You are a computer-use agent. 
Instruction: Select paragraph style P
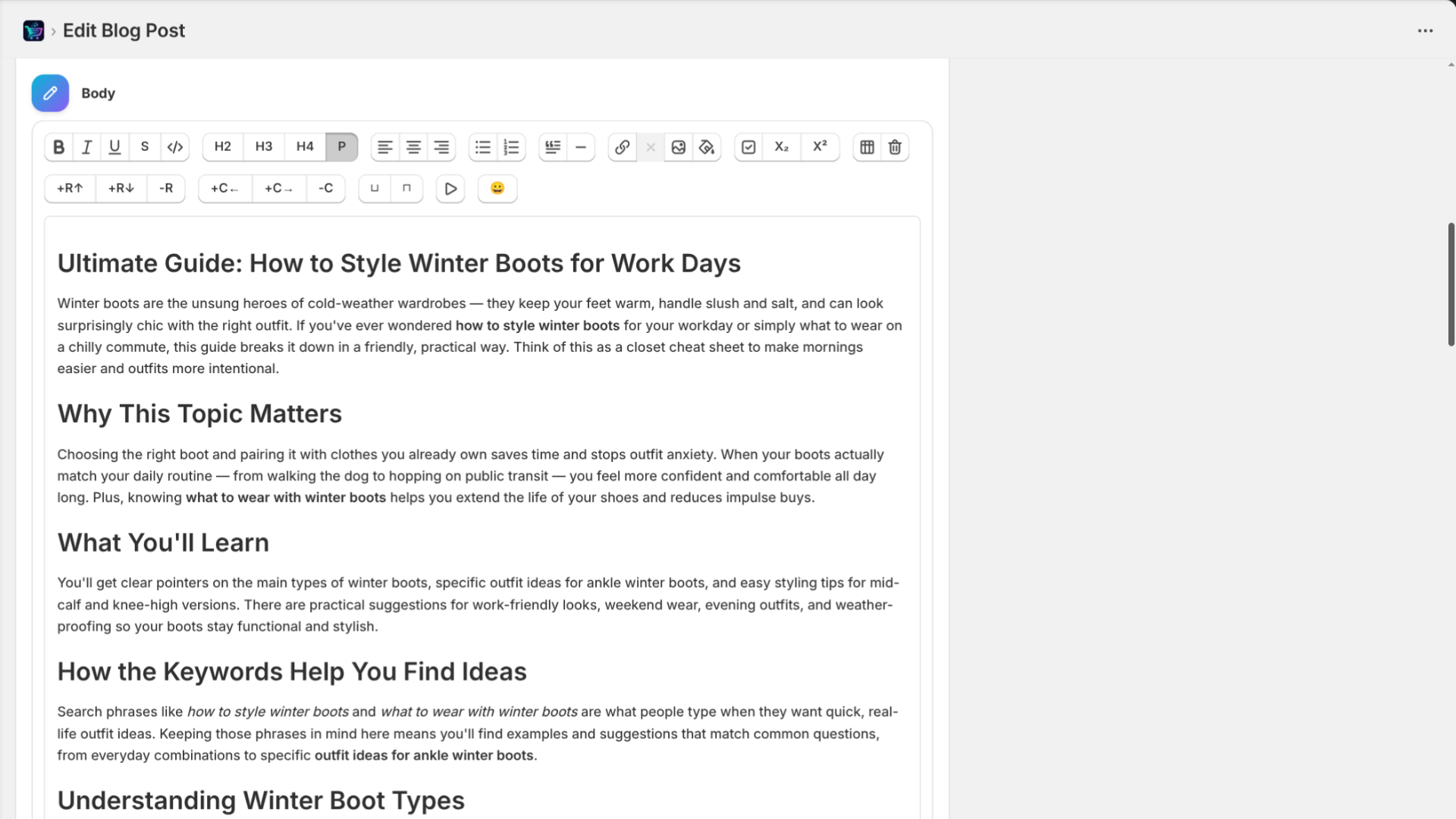pyautogui.click(x=341, y=146)
